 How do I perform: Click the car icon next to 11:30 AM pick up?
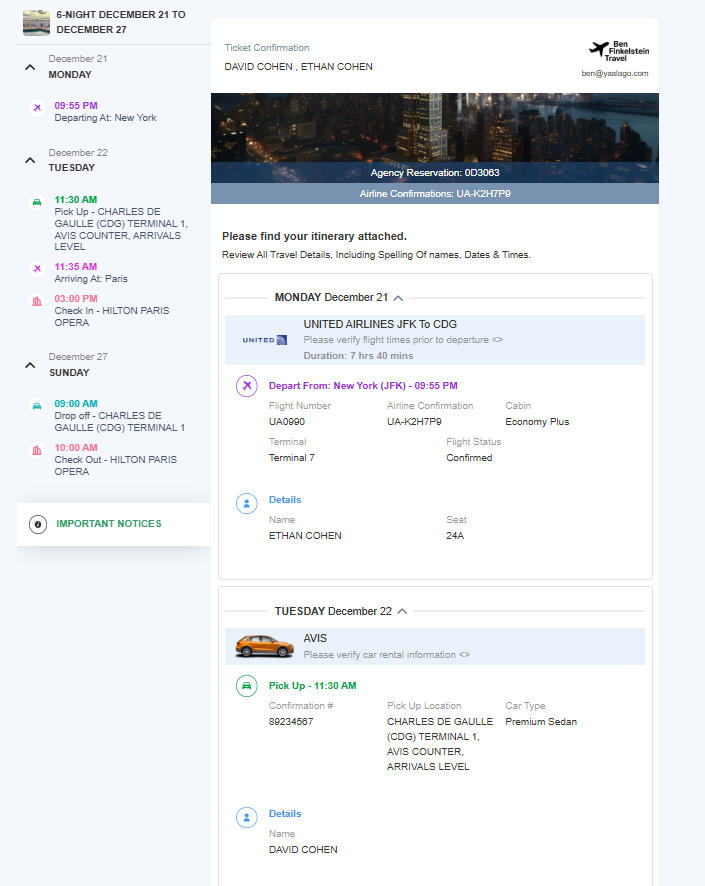point(37,202)
